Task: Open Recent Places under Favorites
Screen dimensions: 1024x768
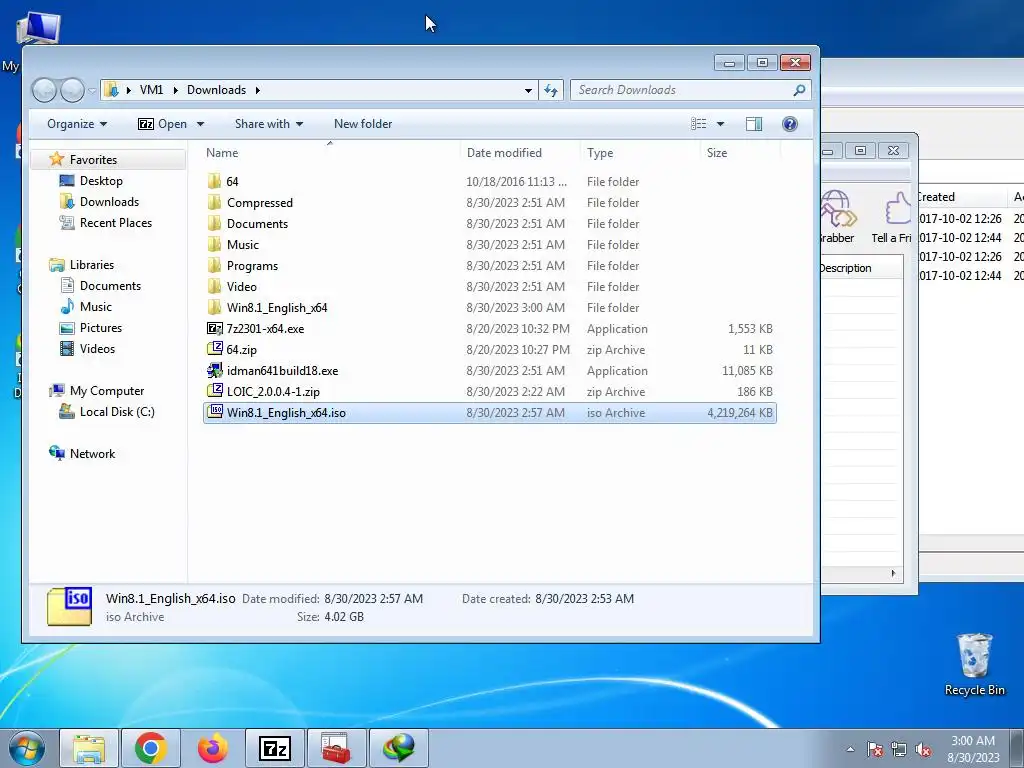Action: (116, 223)
